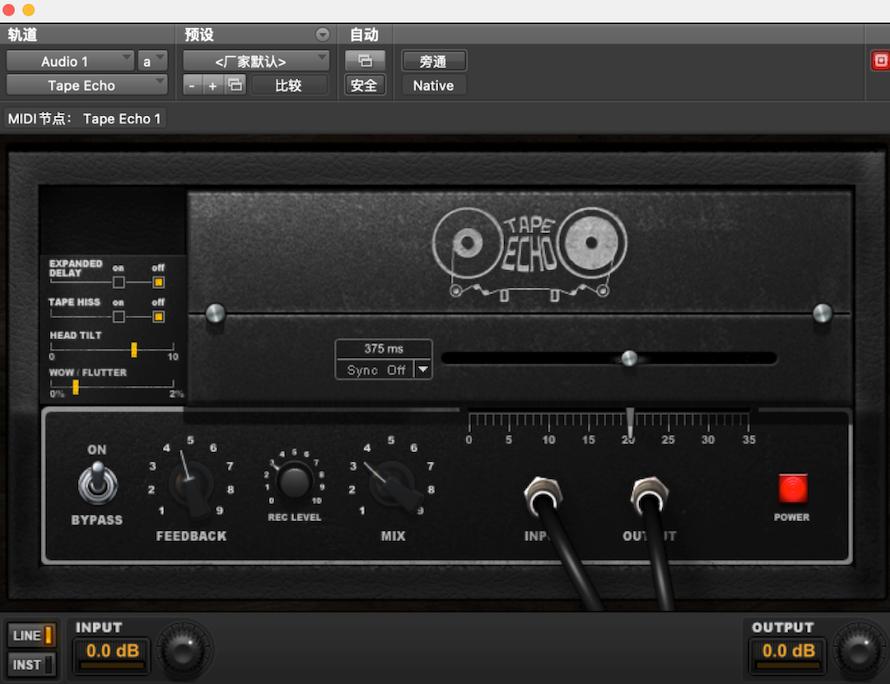Image resolution: width=890 pixels, height=684 pixels.
Task: Open the insert position 'a' selector
Action: click(152, 61)
